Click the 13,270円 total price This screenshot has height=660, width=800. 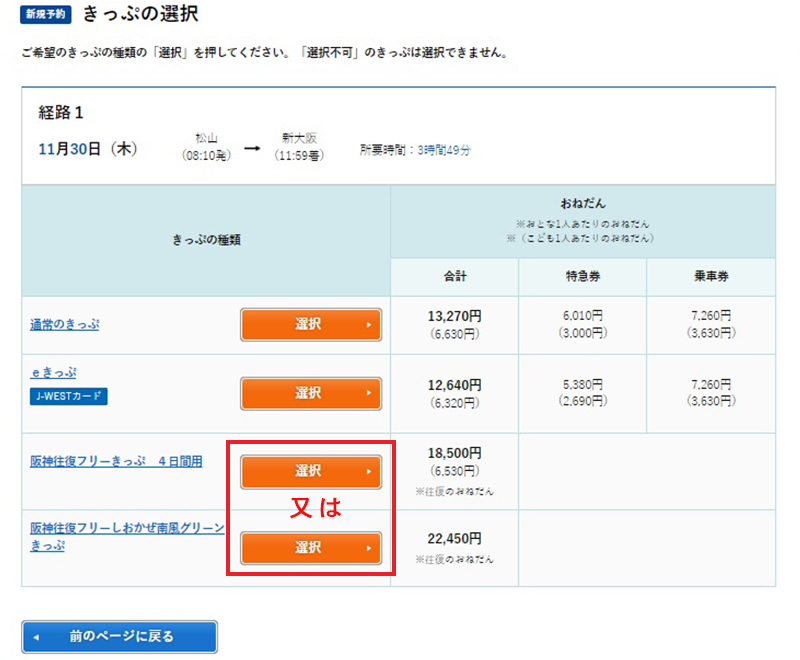click(x=454, y=316)
